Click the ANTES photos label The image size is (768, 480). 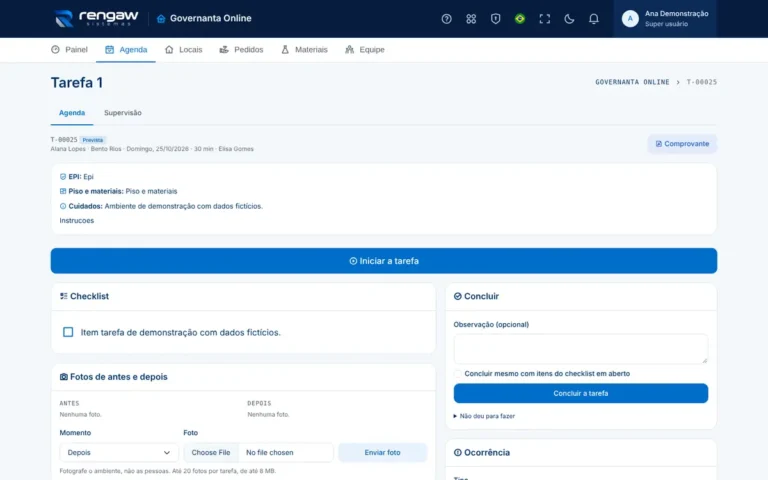[69, 404]
